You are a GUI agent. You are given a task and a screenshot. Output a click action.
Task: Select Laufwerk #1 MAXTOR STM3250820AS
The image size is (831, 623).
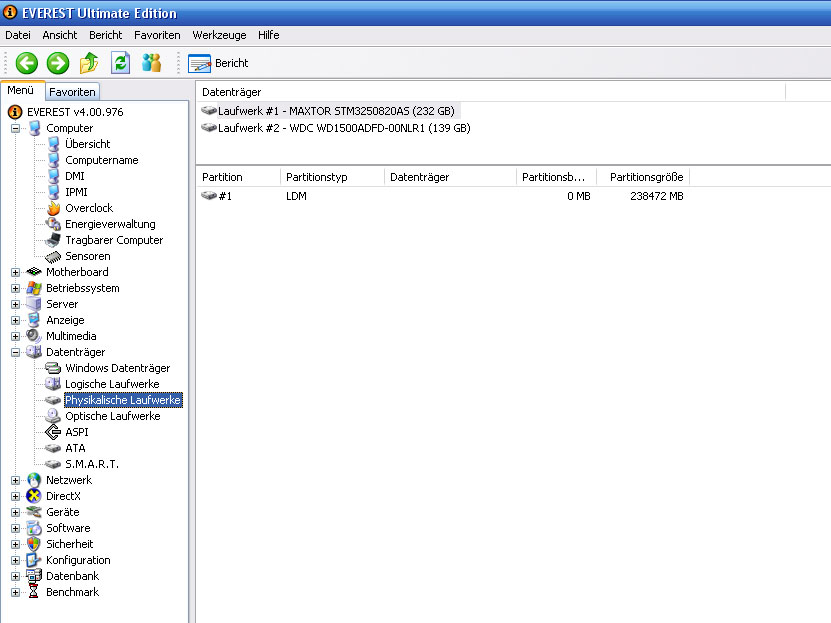tap(329, 111)
